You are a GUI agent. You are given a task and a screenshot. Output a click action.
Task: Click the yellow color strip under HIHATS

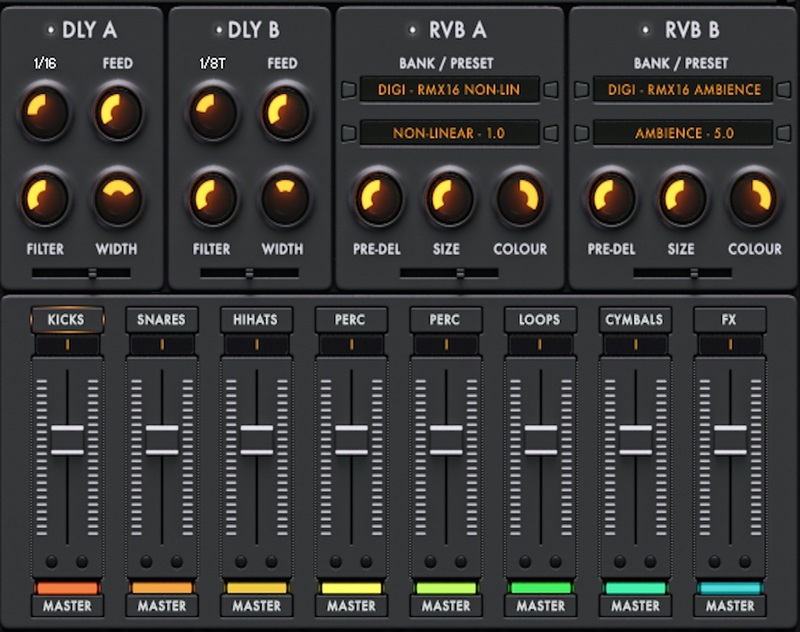[256, 587]
